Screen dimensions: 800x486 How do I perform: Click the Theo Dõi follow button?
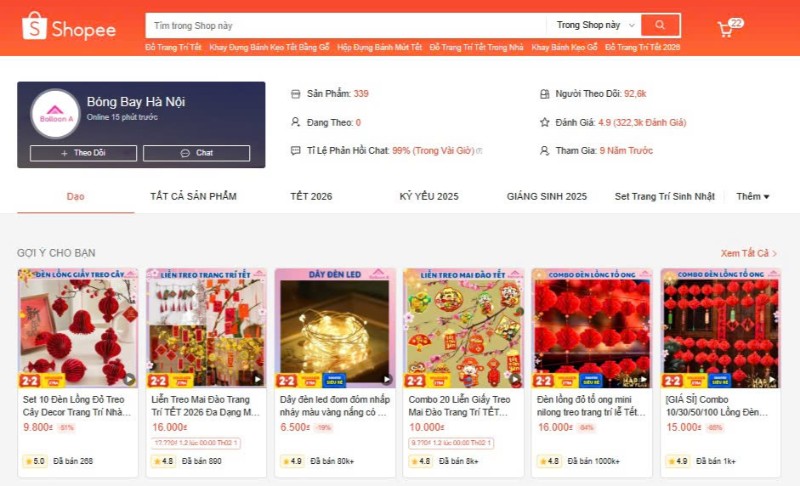point(83,153)
